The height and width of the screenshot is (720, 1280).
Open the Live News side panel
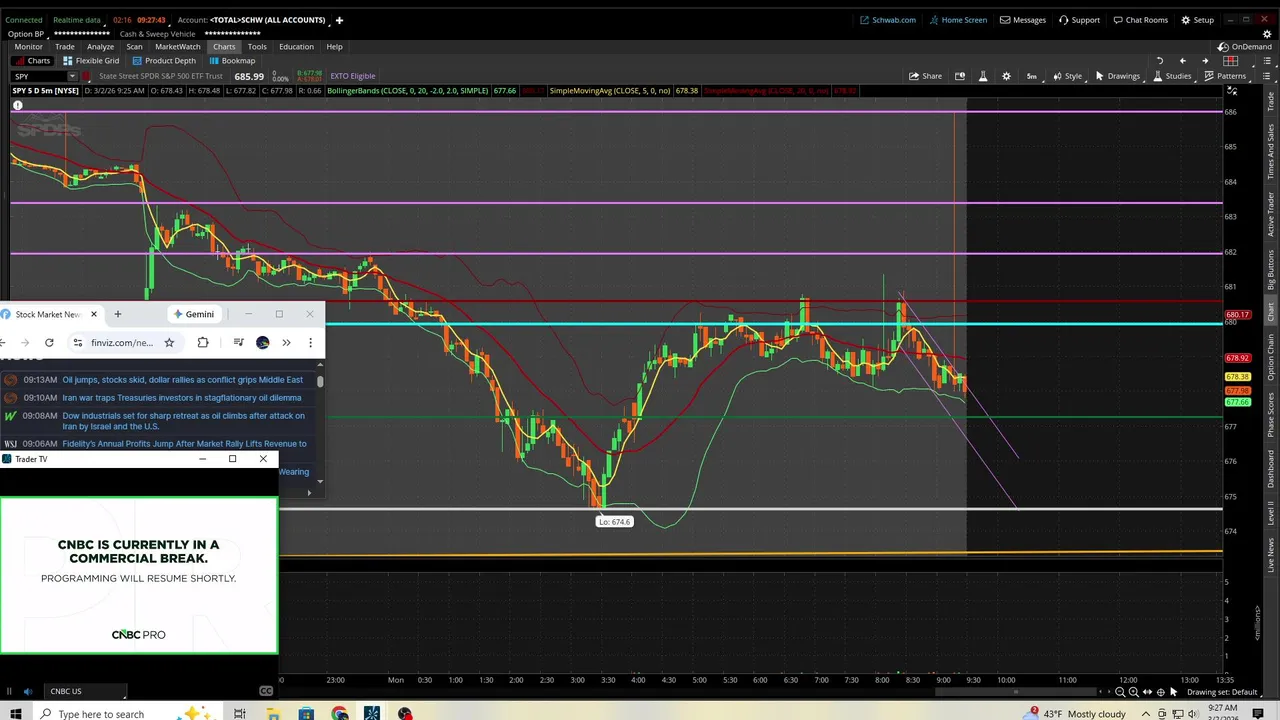pyautogui.click(x=1271, y=554)
